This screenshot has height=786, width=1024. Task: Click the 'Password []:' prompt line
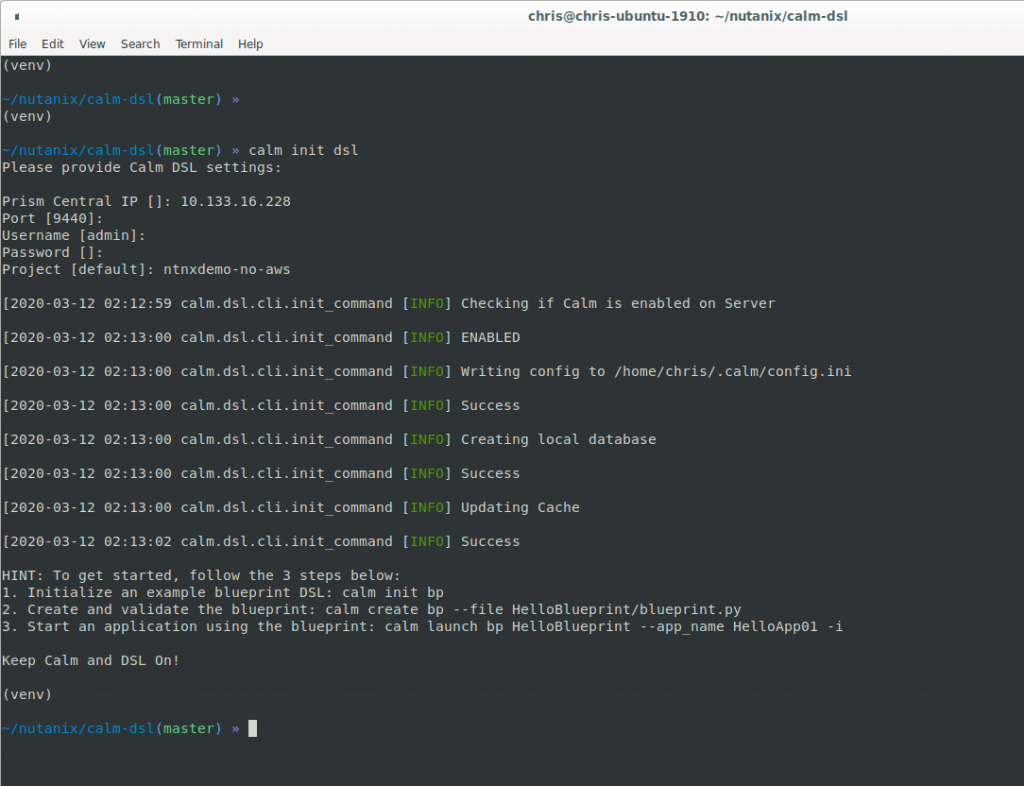point(52,252)
